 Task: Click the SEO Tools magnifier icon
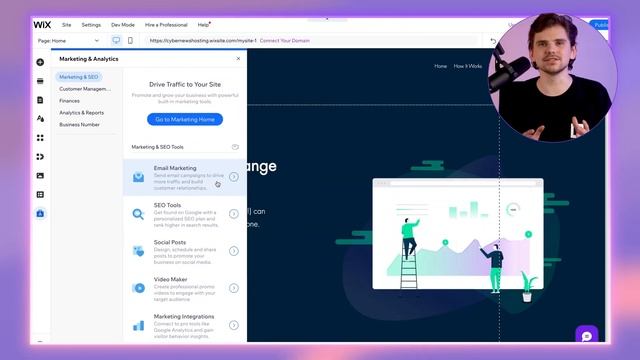click(x=138, y=214)
